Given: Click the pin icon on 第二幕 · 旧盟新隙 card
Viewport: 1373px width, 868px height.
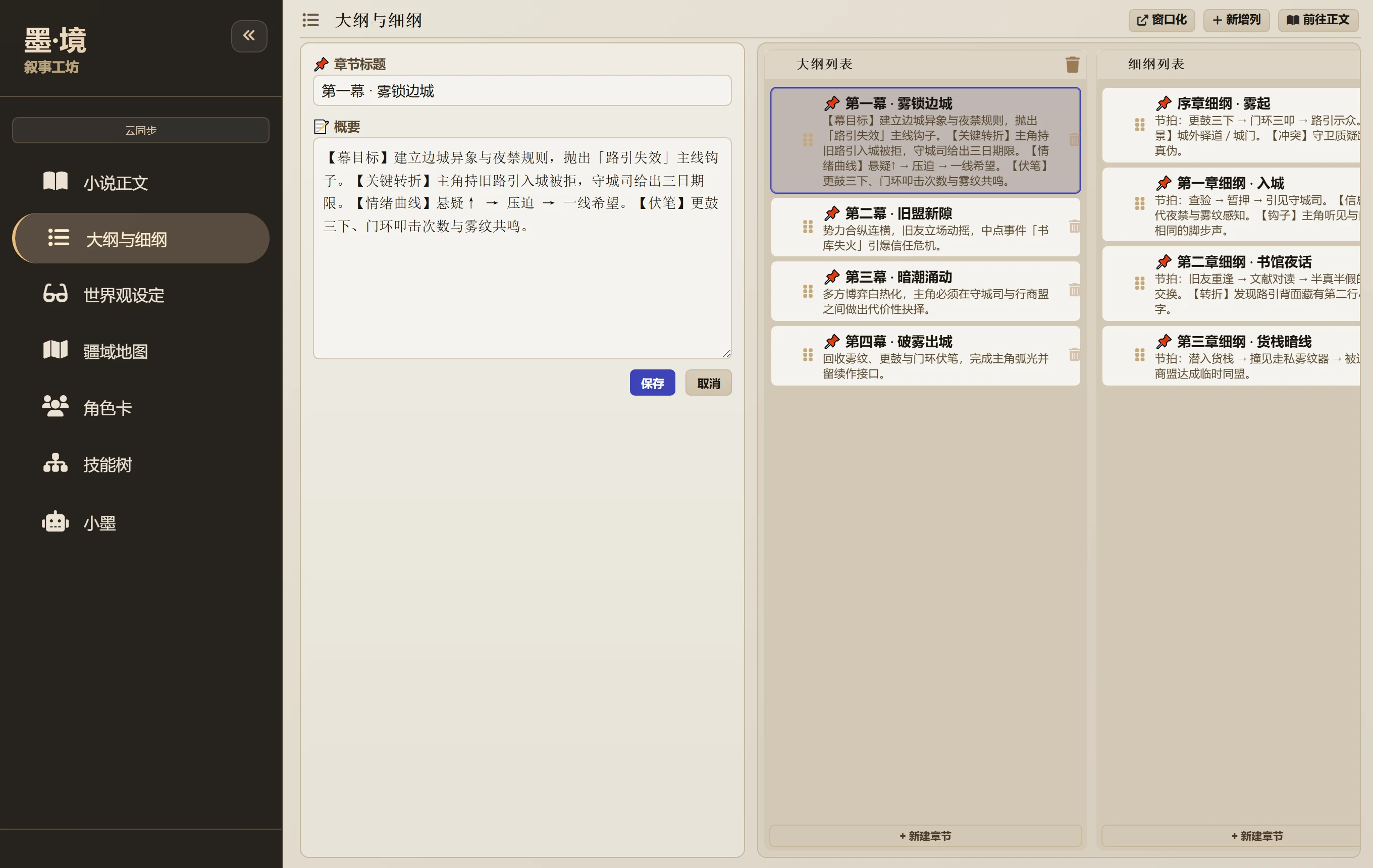Looking at the screenshot, I should pos(832,214).
